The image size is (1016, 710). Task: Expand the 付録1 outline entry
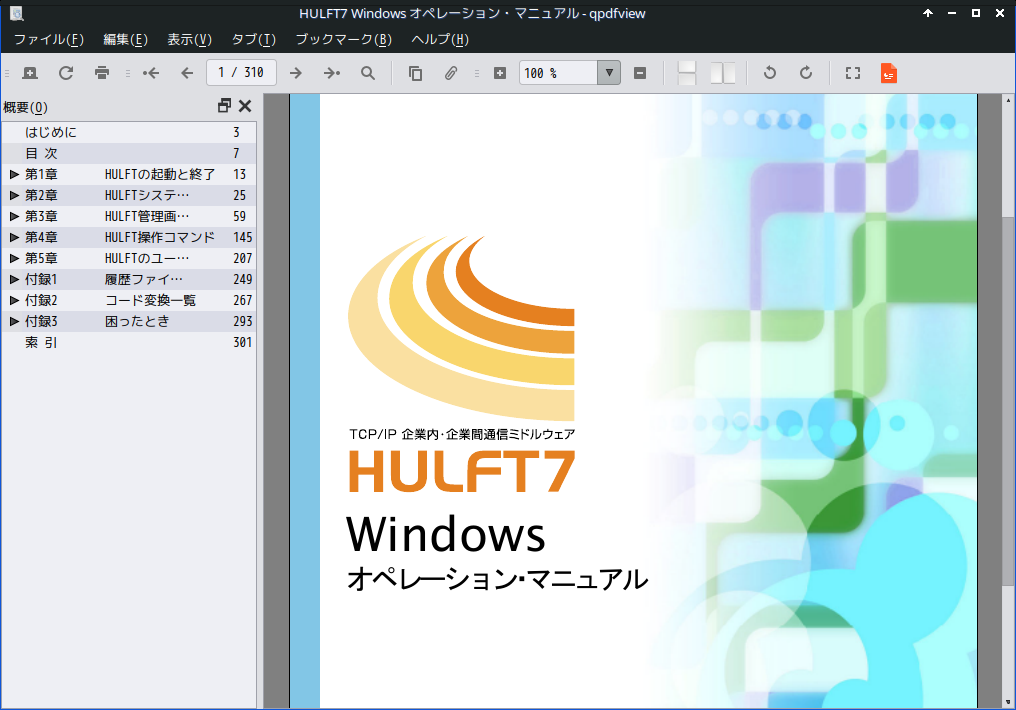tap(14, 279)
